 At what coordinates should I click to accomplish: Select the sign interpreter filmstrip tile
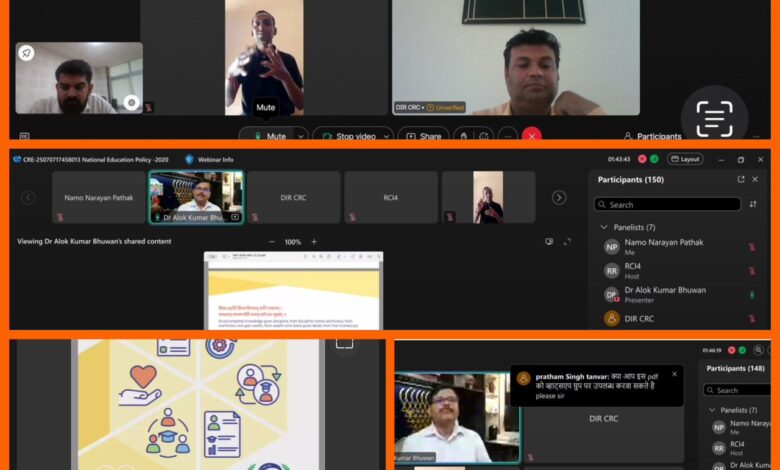(488, 197)
